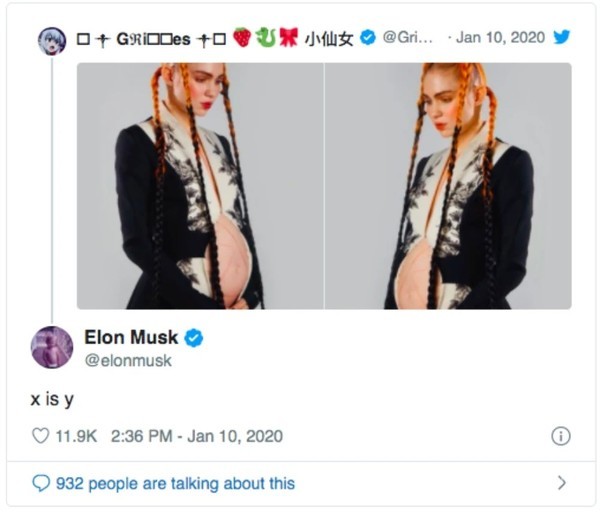Click the blue speech bubble reply icon
Image resolution: width=600 pixels, height=514 pixels.
pos(41,483)
